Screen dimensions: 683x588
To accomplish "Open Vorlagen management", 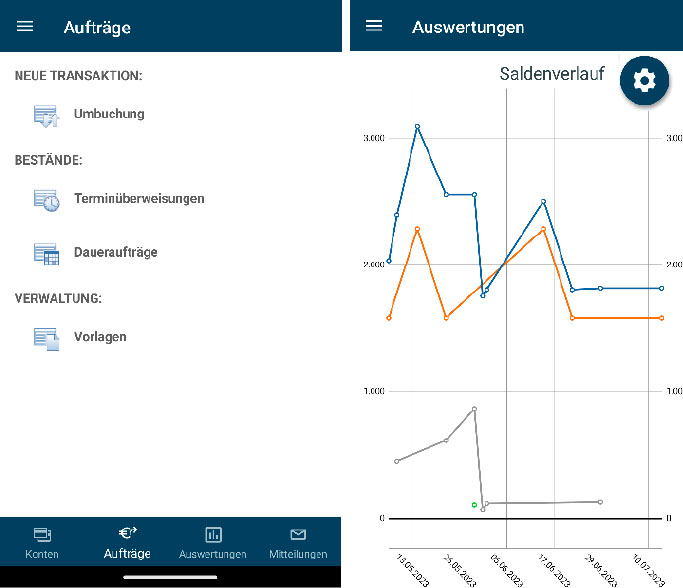I will point(100,336).
